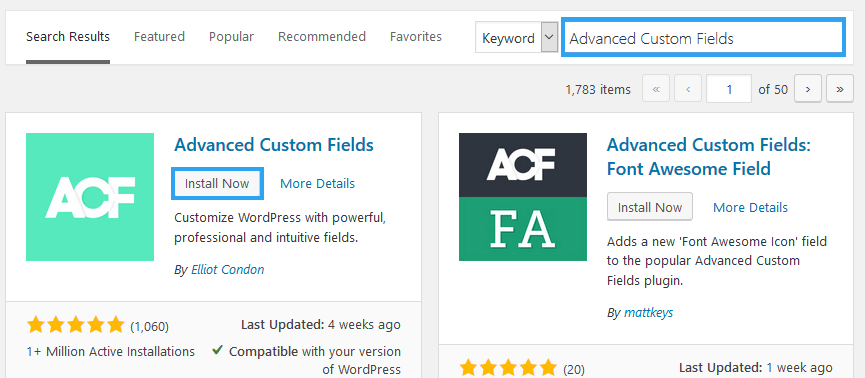Click the 'of 50' page total text
Image resolution: width=865 pixels, height=378 pixels.
pos(773,89)
